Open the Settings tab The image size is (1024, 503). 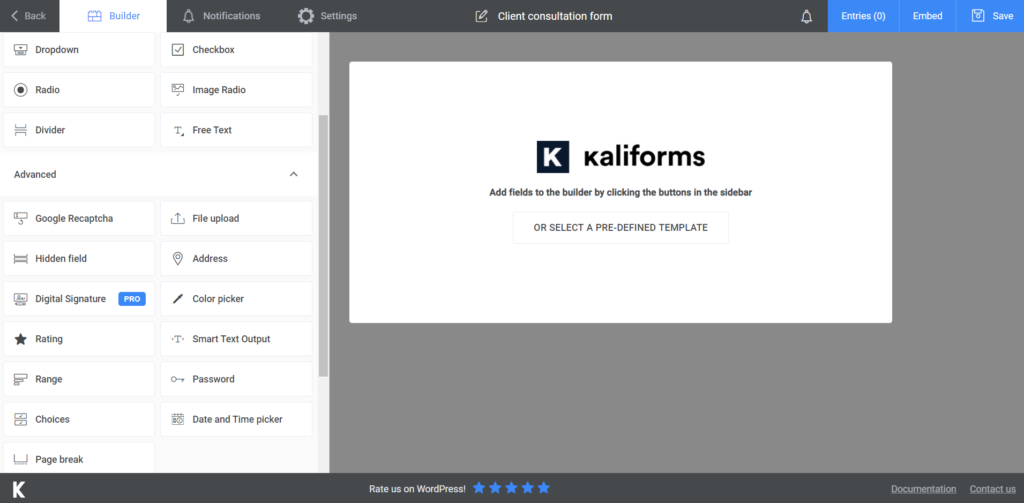tap(327, 16)
